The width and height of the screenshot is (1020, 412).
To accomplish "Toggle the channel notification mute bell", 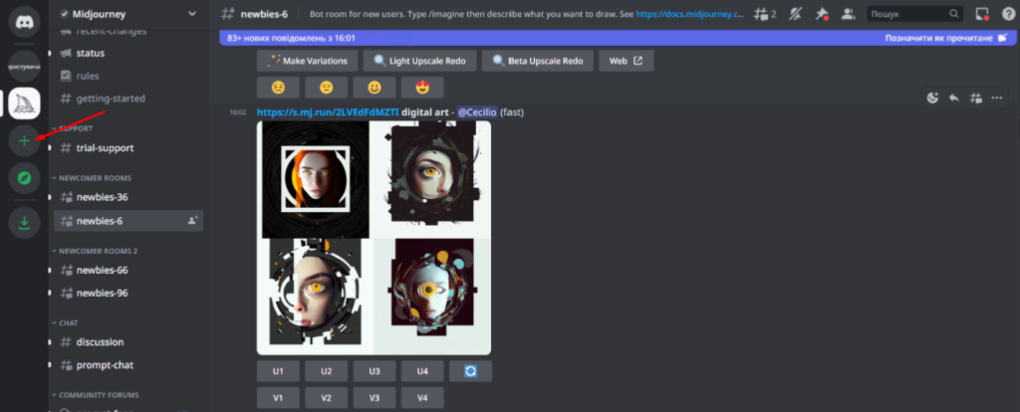I will pyautogui.click(x=795, y=14).
